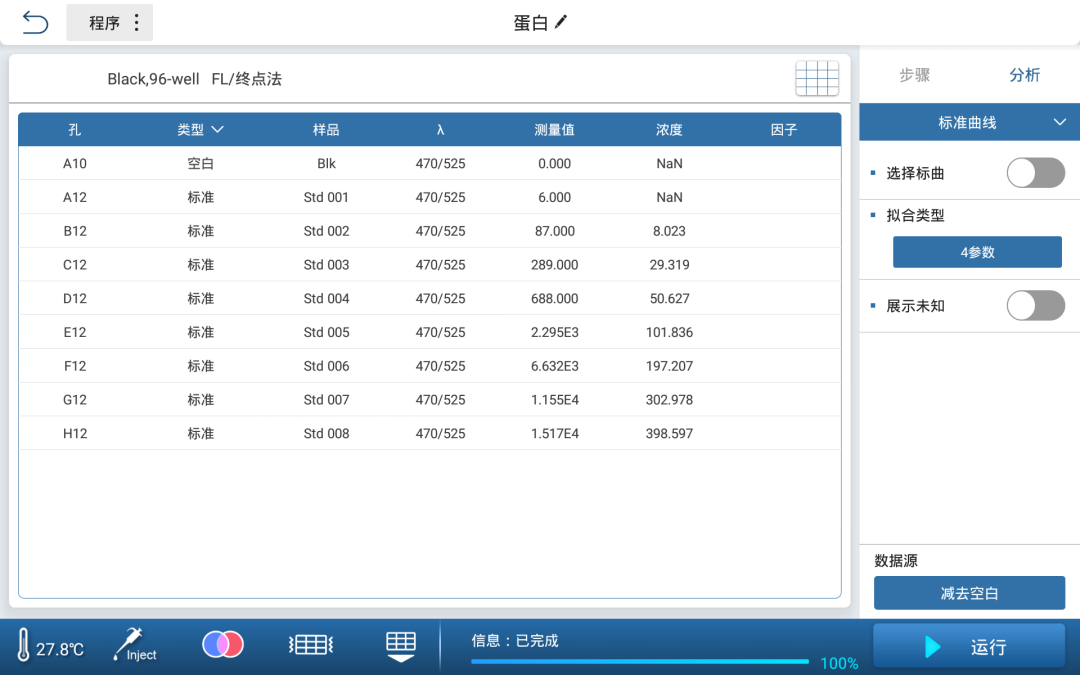Viewport: 1080px width, 675px height.
Task: Click measured value 87.000
Action: (x=554, y=231)
